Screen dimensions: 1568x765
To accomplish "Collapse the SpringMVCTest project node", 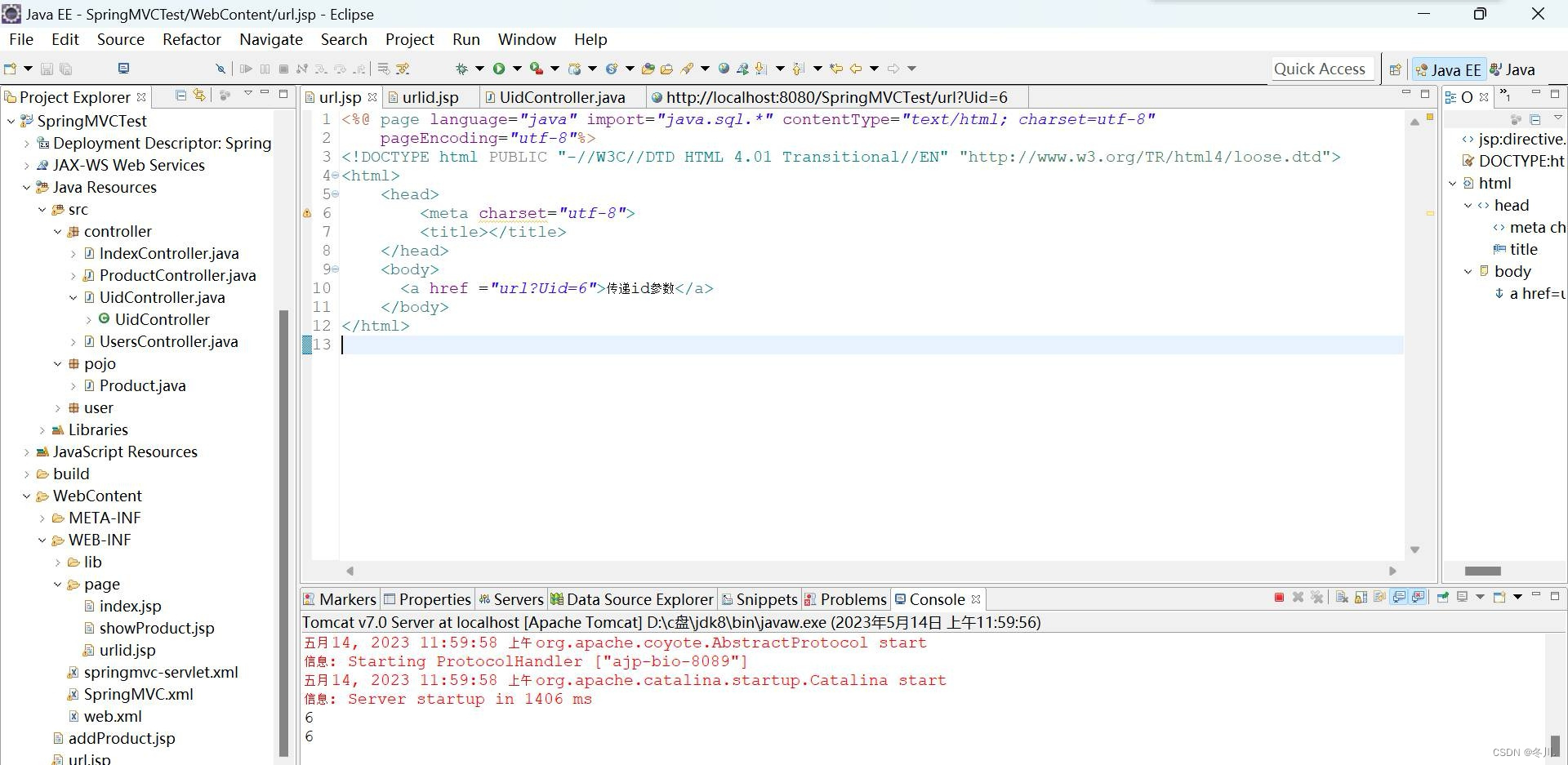I will tap(11, 121).
